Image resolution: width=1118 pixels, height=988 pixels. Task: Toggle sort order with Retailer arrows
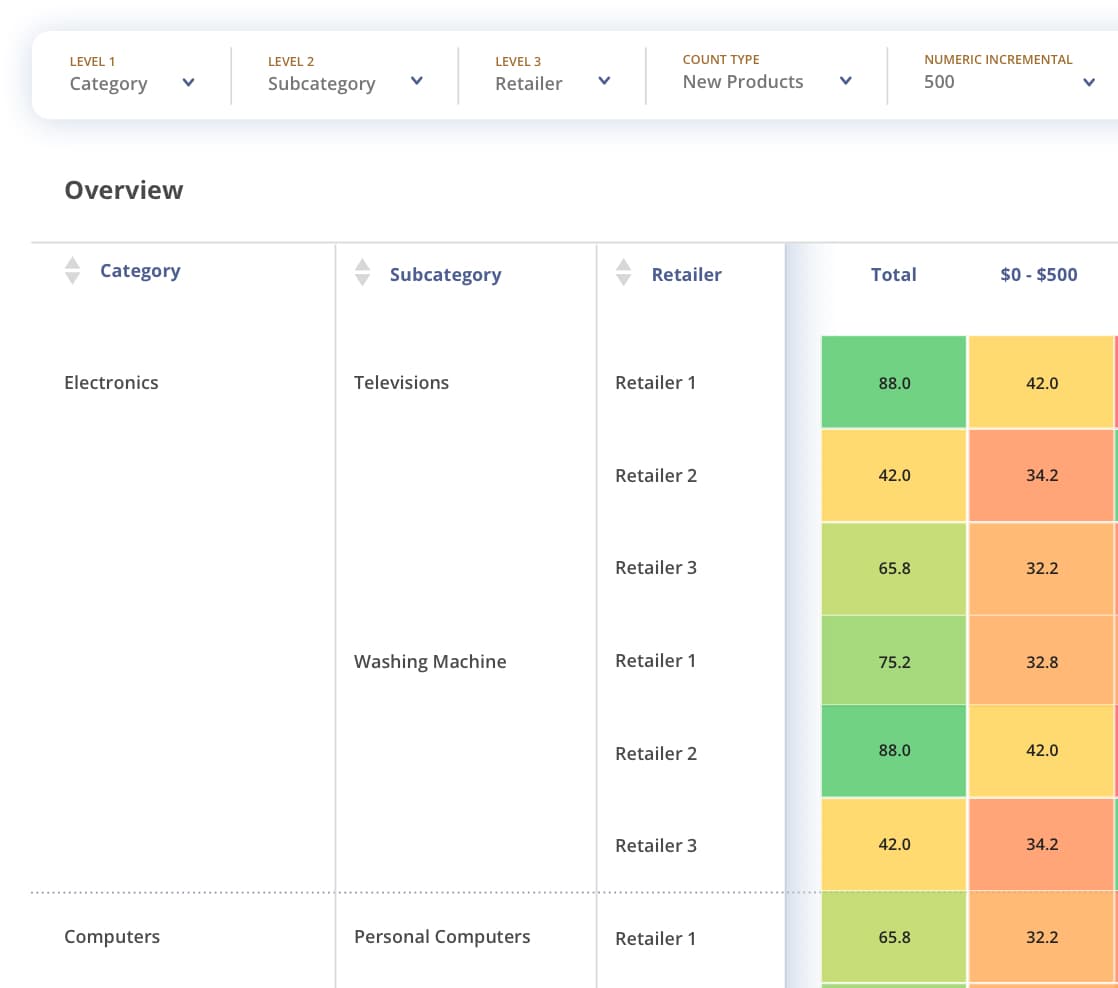click(623, 273)
